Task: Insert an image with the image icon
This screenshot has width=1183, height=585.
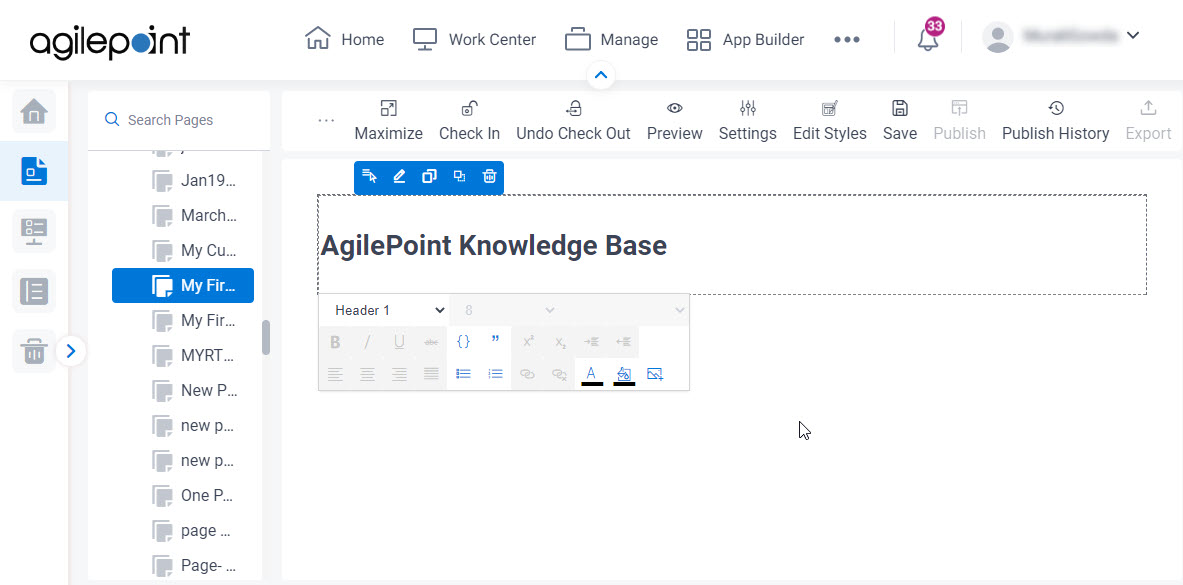Action: pos(655,374)
